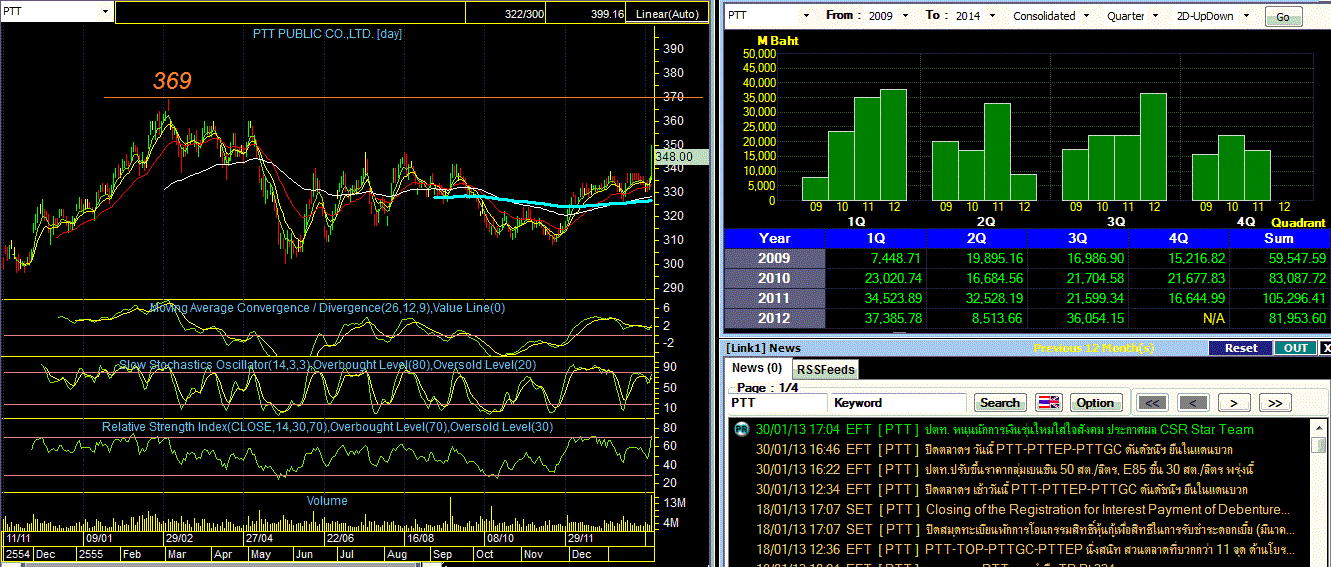Click the Go button
The height and width of the screenshot is (567, 1331).
(1284, 17)
